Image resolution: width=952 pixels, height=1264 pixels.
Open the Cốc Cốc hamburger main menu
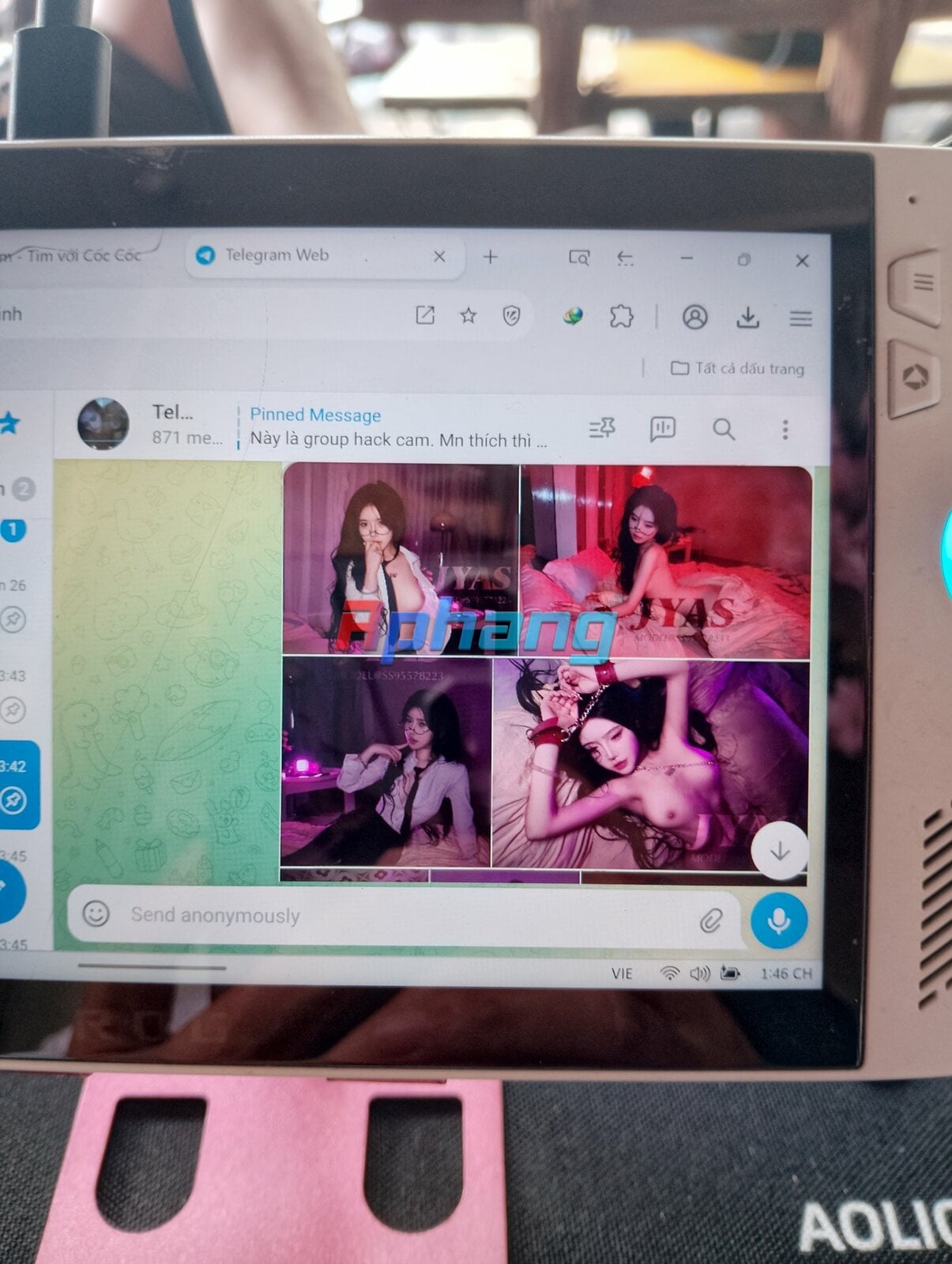click(800, 318)
